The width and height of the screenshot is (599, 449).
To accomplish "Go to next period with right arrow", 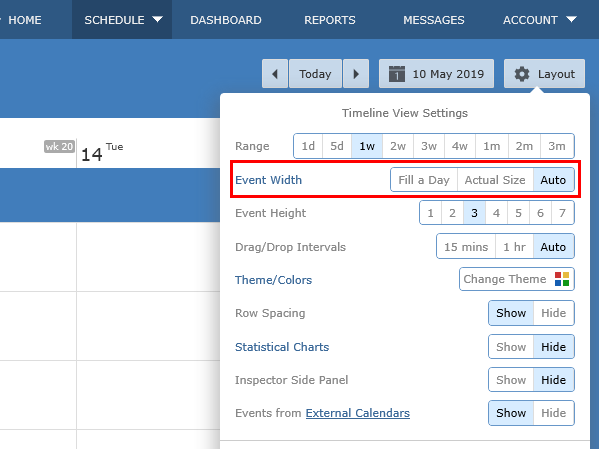I will tap(356, 74).
